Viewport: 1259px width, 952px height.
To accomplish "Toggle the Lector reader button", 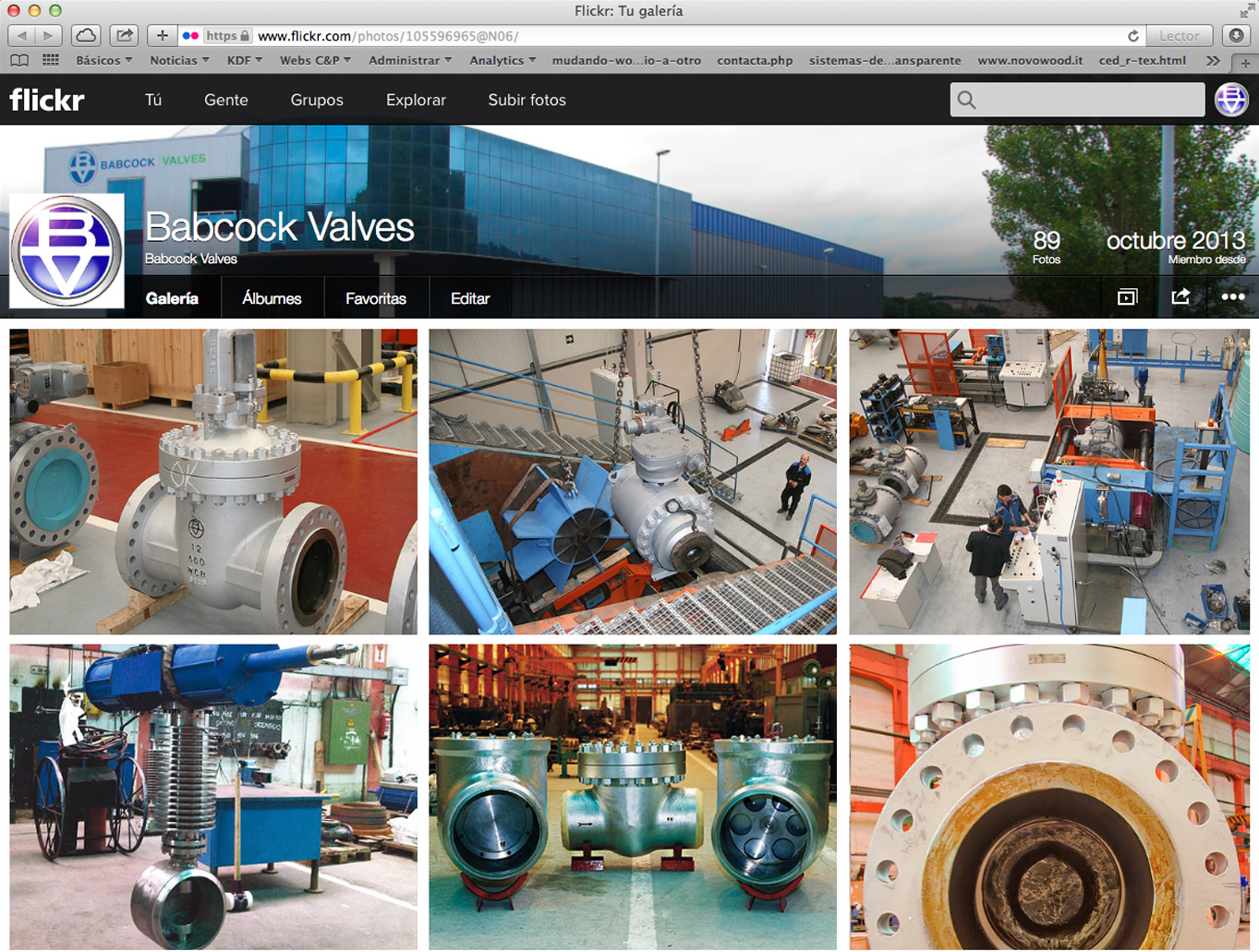I will (1180, 36).
